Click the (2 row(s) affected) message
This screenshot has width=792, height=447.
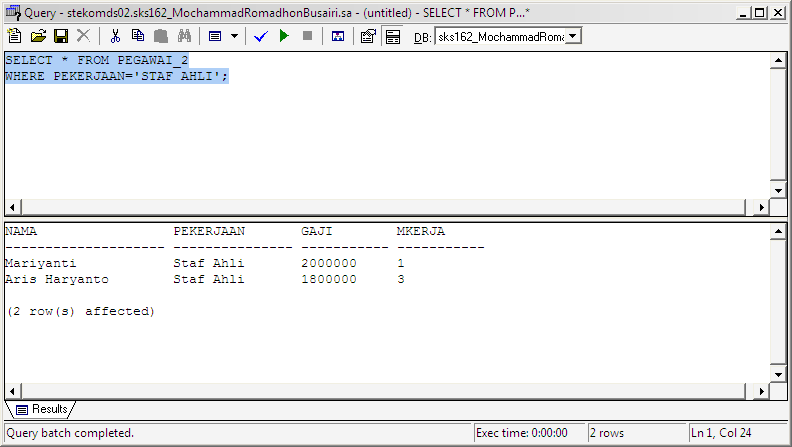pyautogui.click(x=81, y=311)
